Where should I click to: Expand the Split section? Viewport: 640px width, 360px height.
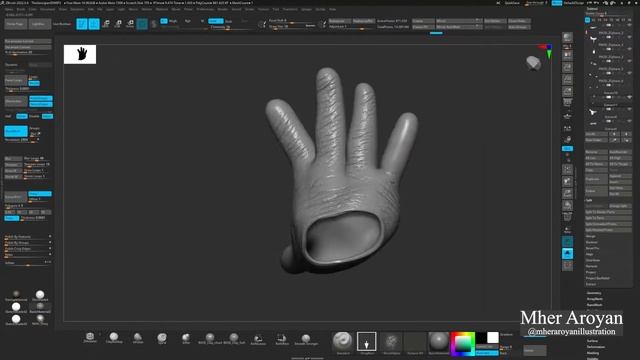(x=589, y=200)
